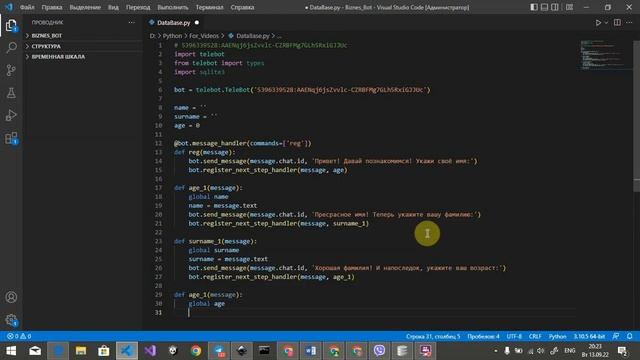
Task: Click the Python breadcrumb segment
Action: pos(172,36)
